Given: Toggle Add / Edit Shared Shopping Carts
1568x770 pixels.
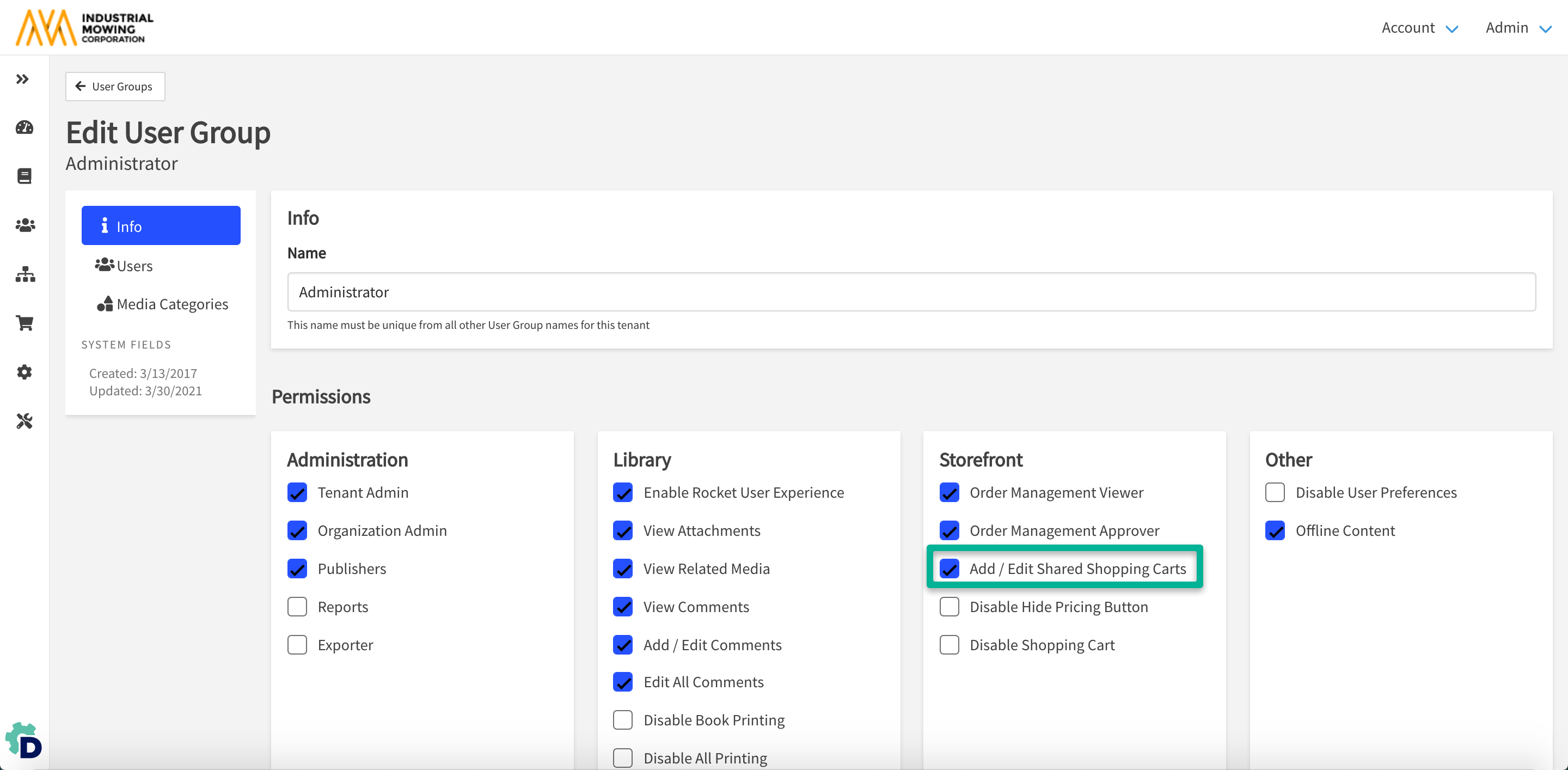Looking at the screenshot, I should 950,569.
